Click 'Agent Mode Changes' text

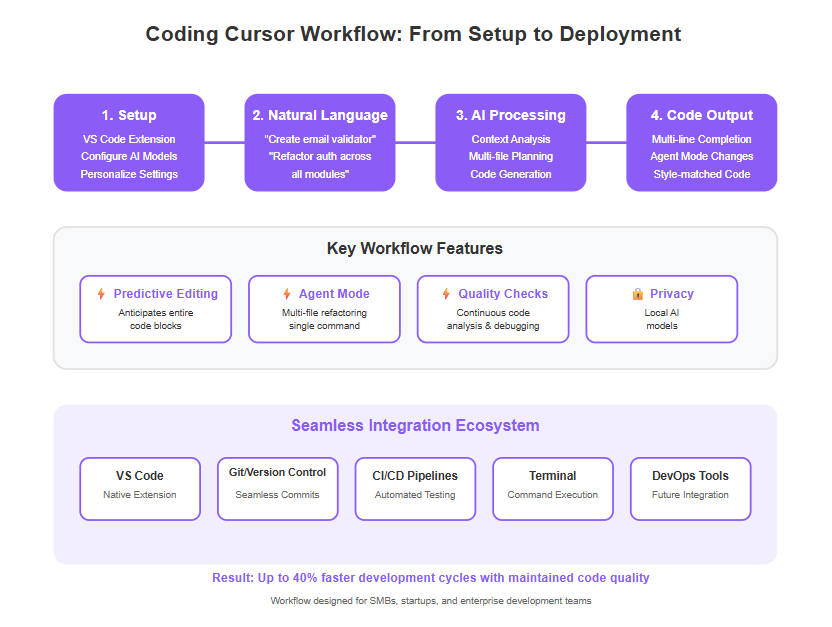pyautogui.click(x=701, y=156)
